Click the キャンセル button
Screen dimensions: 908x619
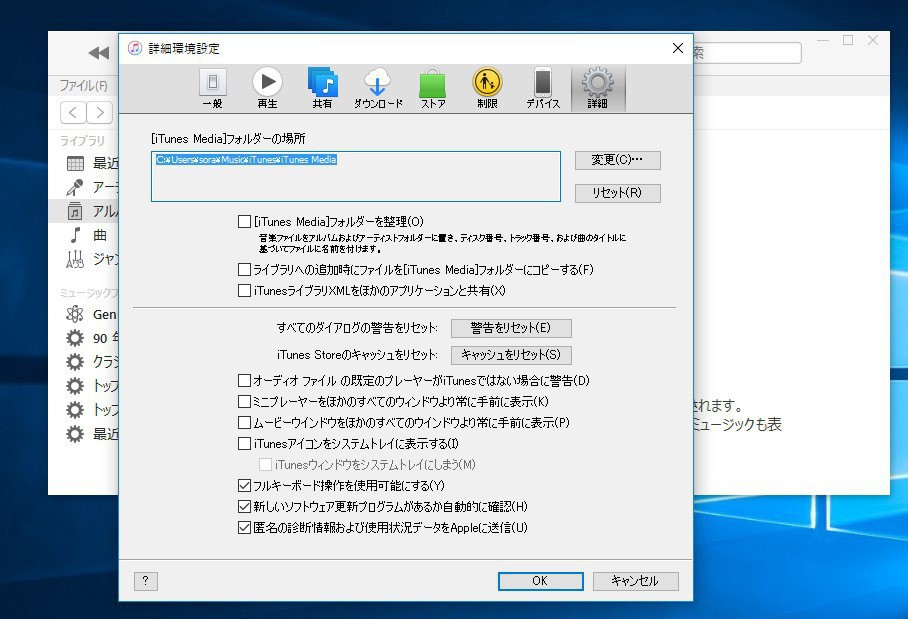(635, 581)
